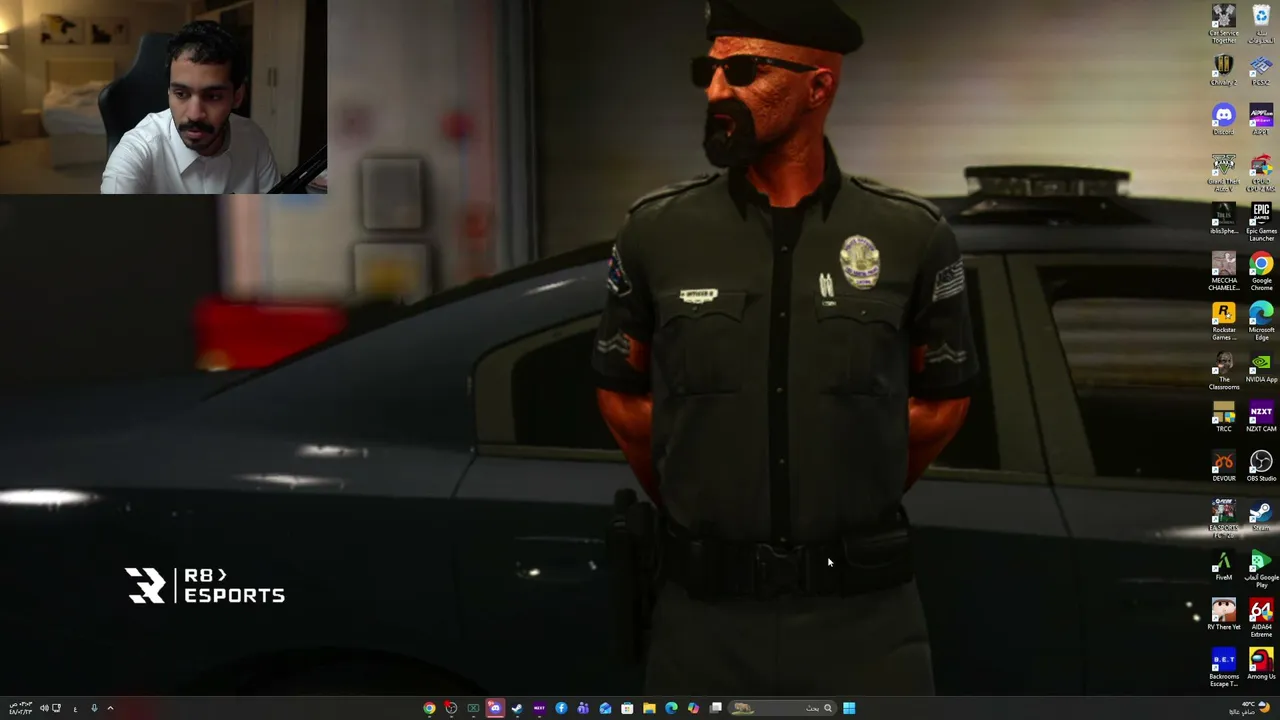The image size is (1280, 720).
Task: Open the PCSX2 emulator shortcut
Action: point(1261,70)
